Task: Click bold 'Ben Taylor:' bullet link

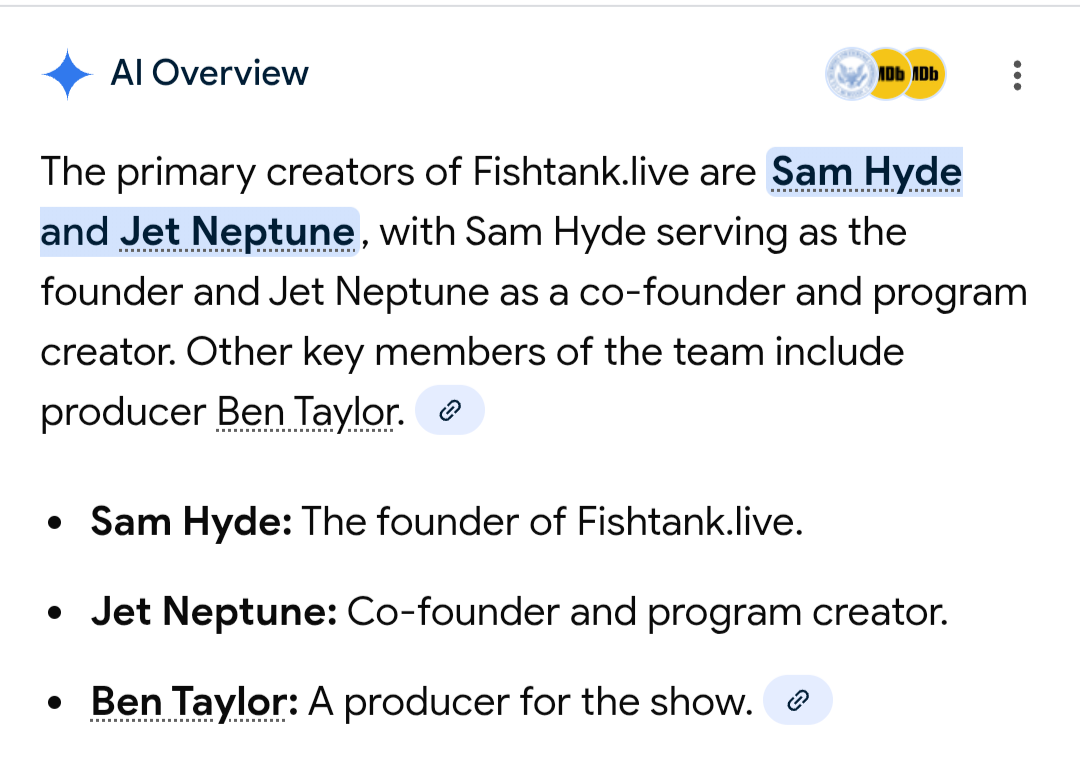Action: tap(194, 702)
